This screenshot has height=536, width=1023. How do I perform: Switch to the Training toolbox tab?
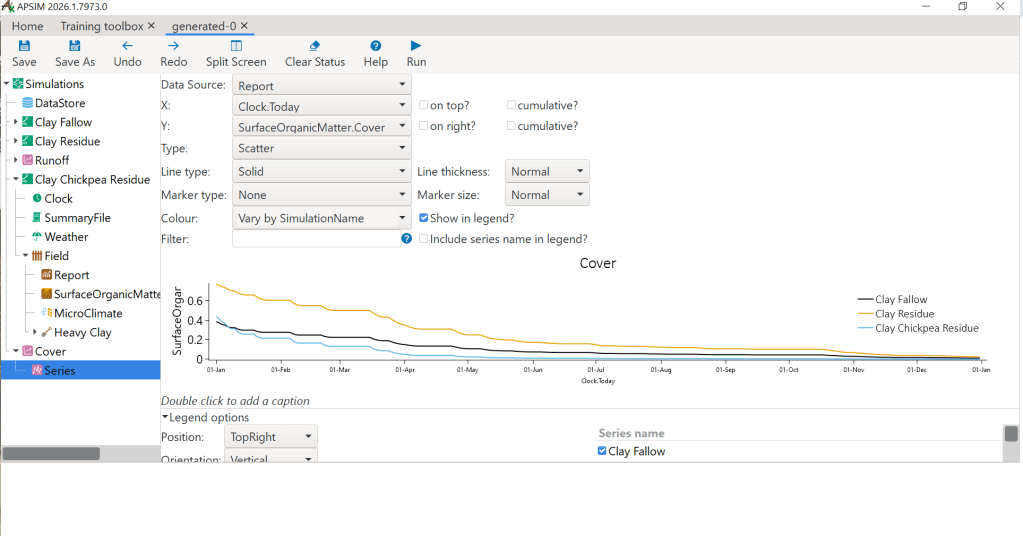click(102, 26)
